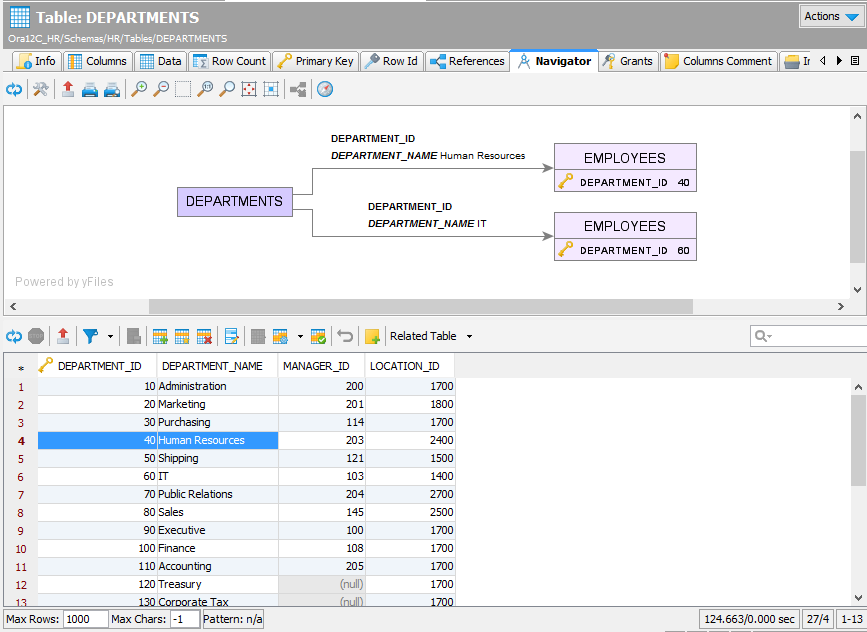Edit the row in form editor
The height and width of the screenshot is (632, 867).
pos(231,336)
